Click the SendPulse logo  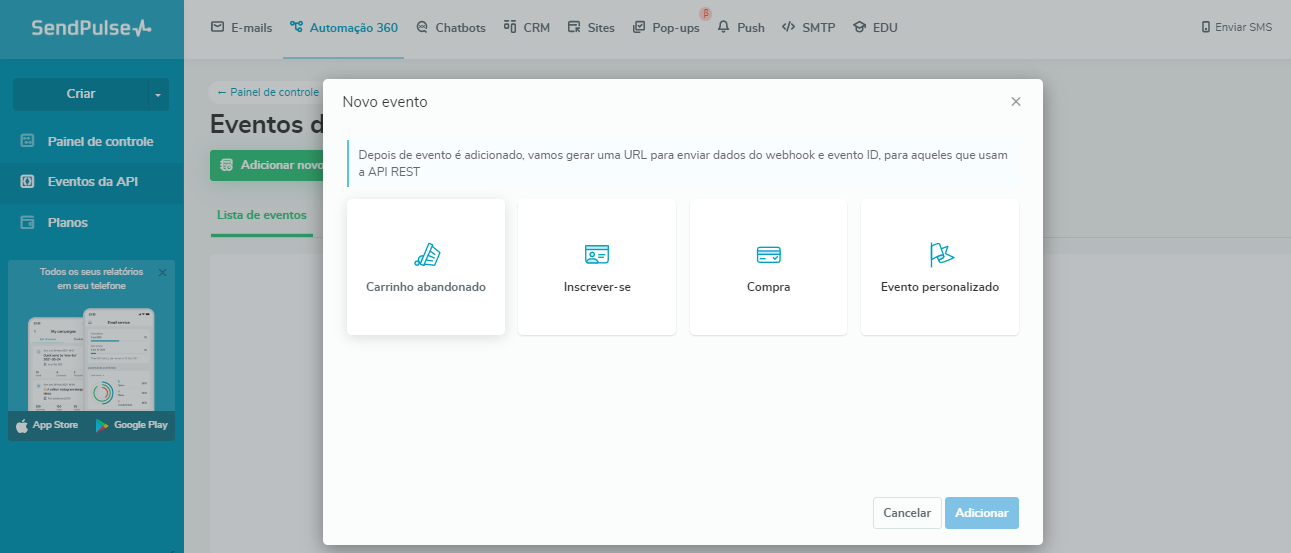(x=91, y=28)
